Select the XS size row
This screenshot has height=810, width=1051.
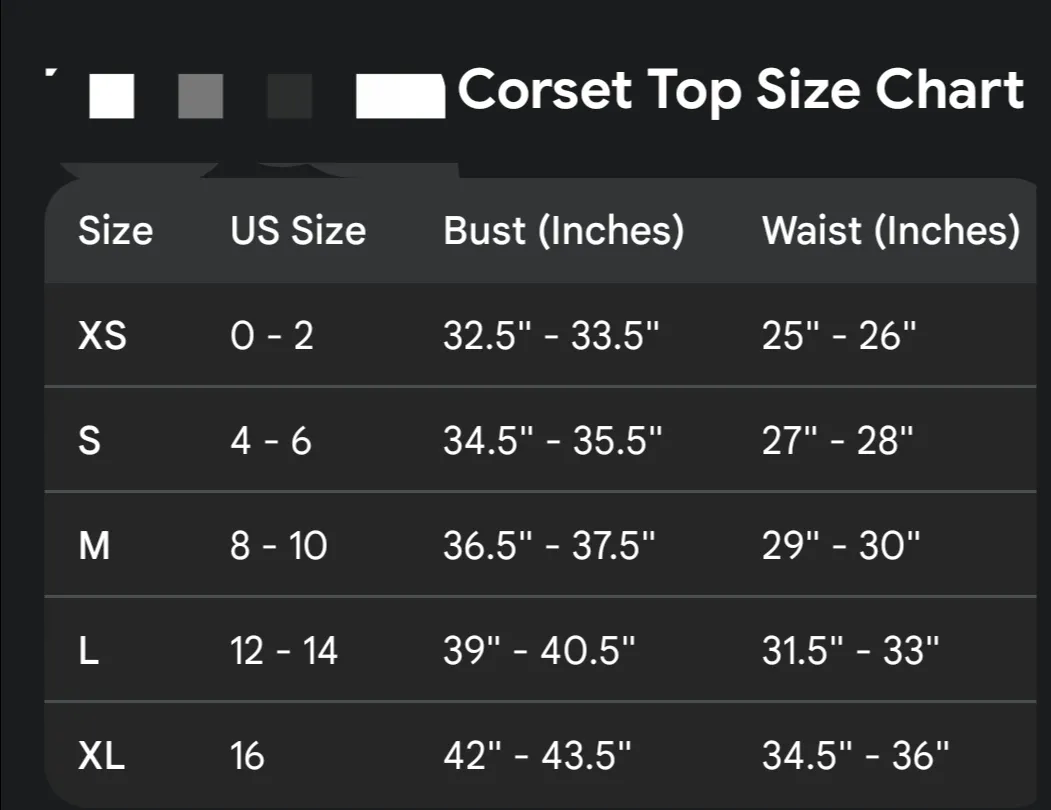point(540,335)
